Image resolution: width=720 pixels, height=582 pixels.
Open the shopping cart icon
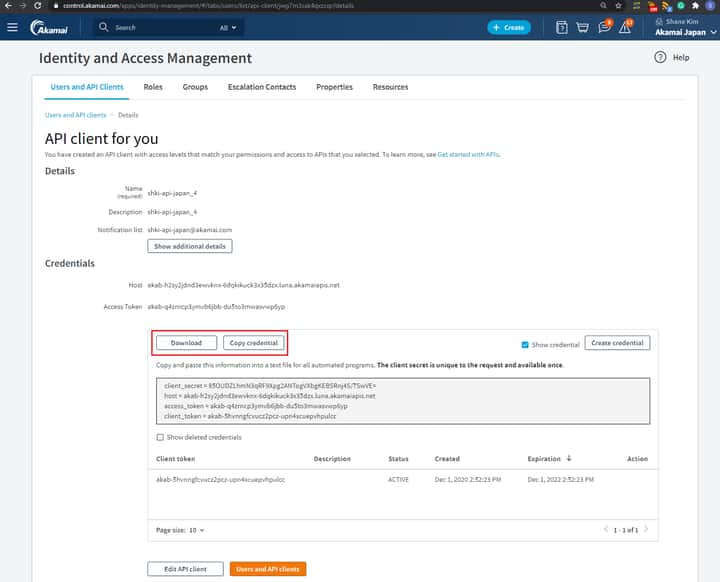coord(583,27)
